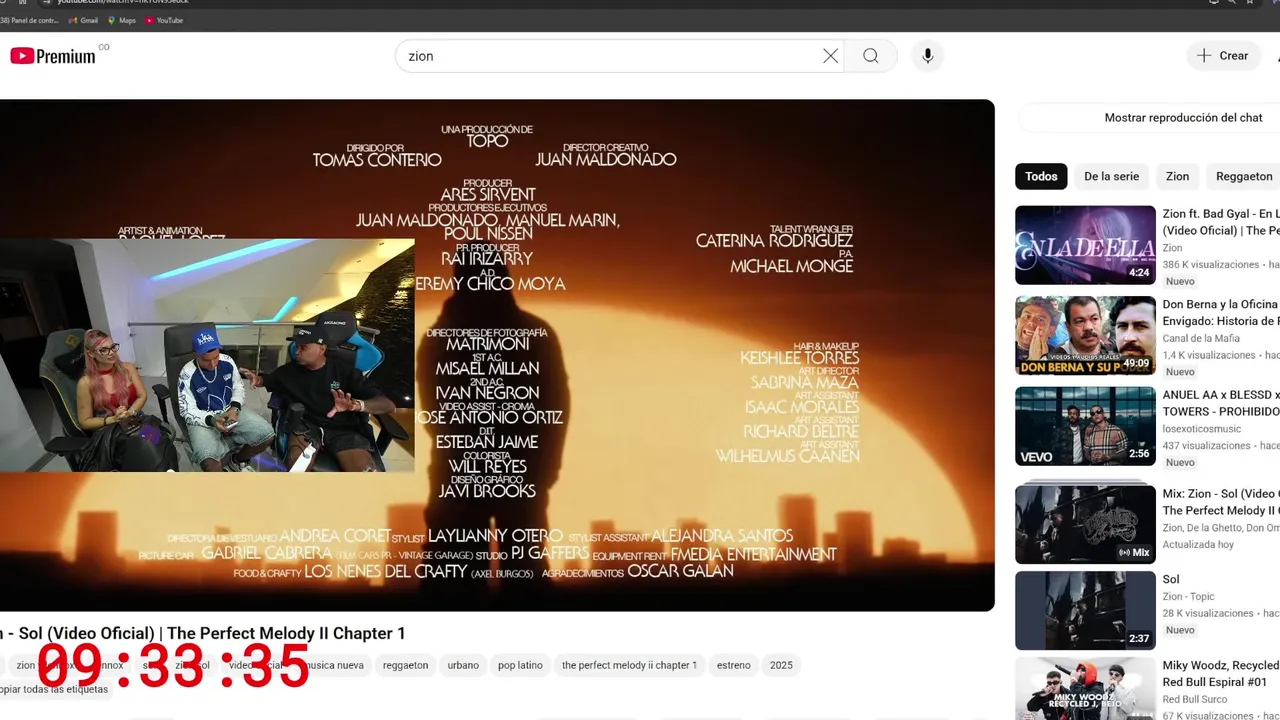This screenshot has height=720, width=1280.
Task: Click the '2025' tag chip
Action: click(781, 665)
